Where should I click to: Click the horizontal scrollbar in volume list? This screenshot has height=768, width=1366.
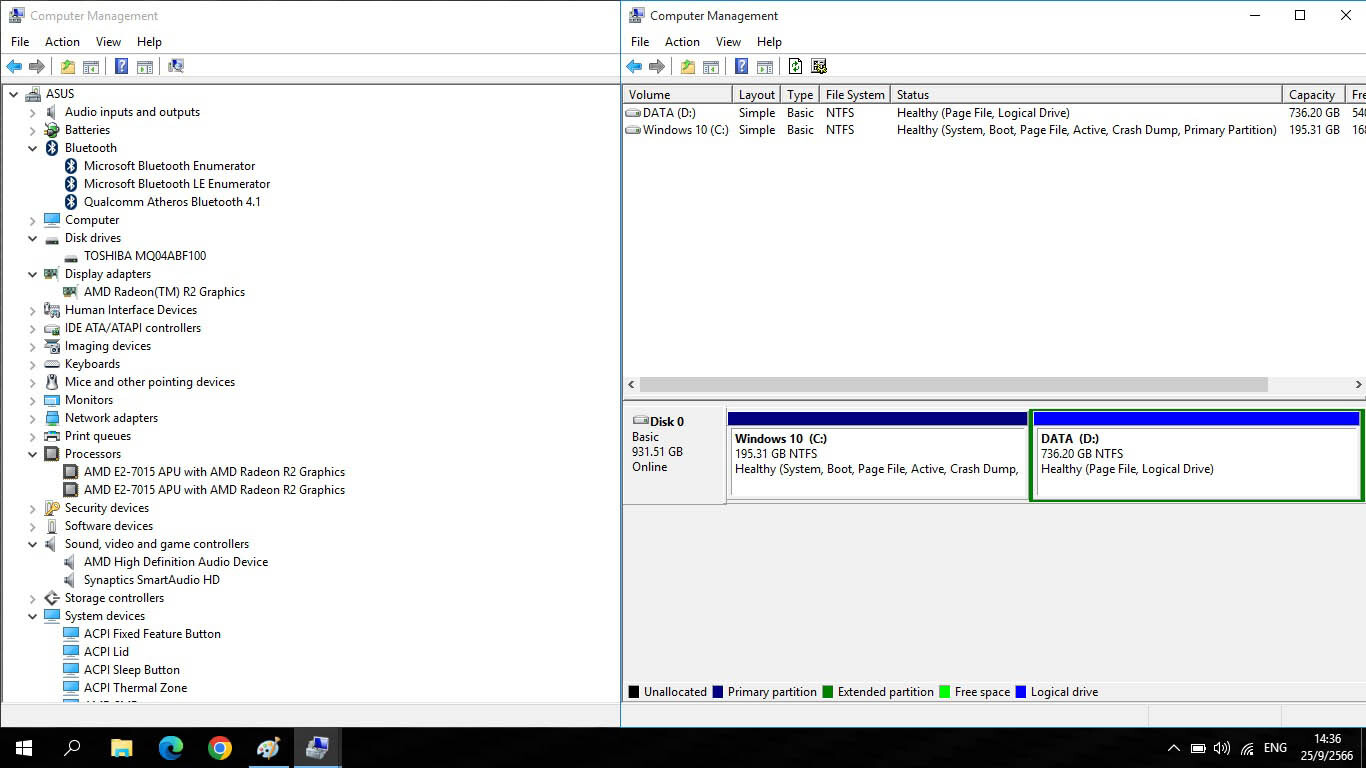[953, 385]
